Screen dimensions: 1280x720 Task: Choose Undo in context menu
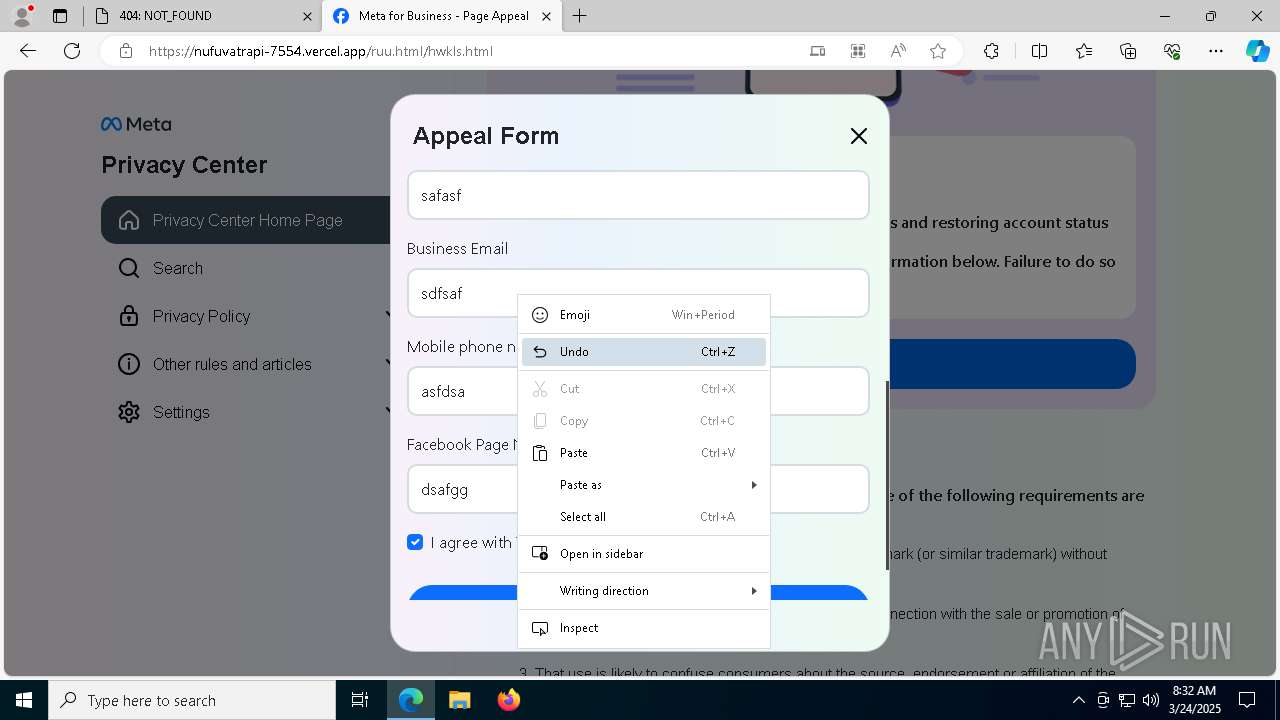coord(644,352)
